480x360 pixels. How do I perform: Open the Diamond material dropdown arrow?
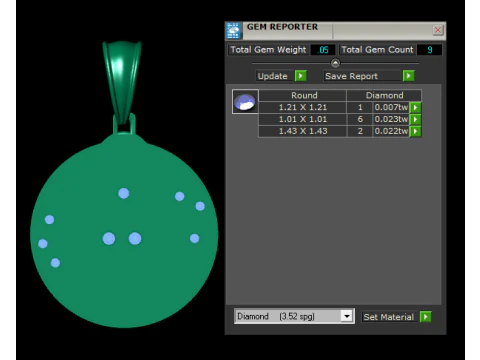click(x=347, y=316)
